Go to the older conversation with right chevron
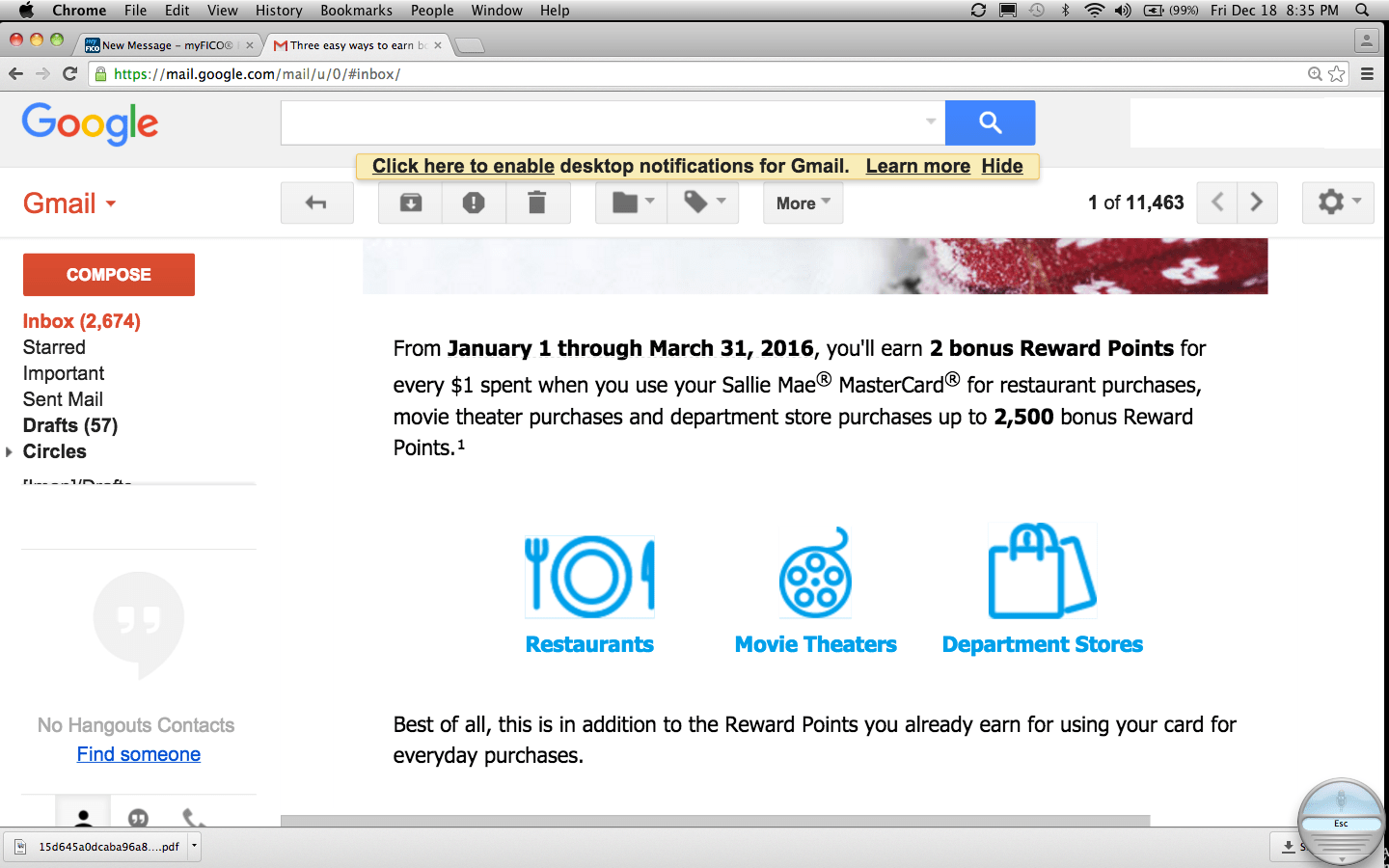 (x=1257, y=203)
